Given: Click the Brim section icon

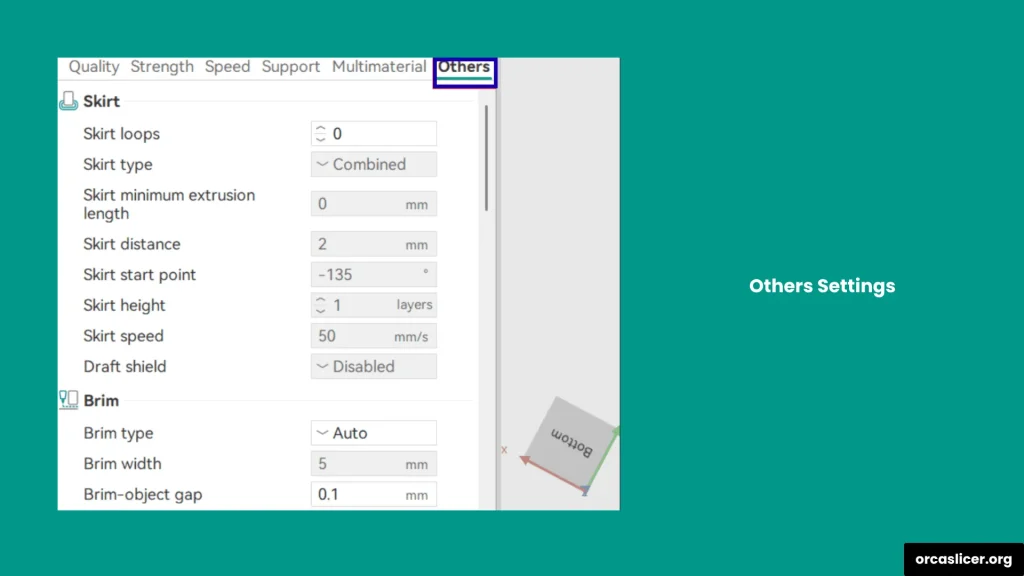Looking at the screenshot, I should click(68, 400).
